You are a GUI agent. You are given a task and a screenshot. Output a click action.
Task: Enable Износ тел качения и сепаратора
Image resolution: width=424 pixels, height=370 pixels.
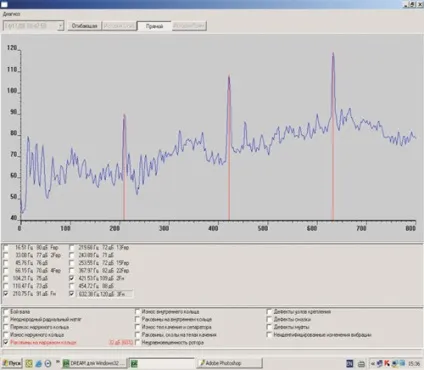click(x=137, y=327)
